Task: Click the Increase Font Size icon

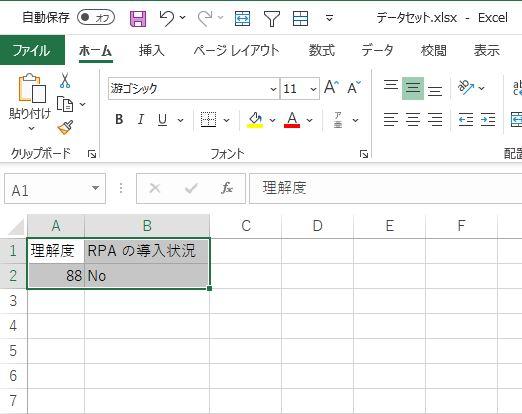Action: (x=332, y=87)
